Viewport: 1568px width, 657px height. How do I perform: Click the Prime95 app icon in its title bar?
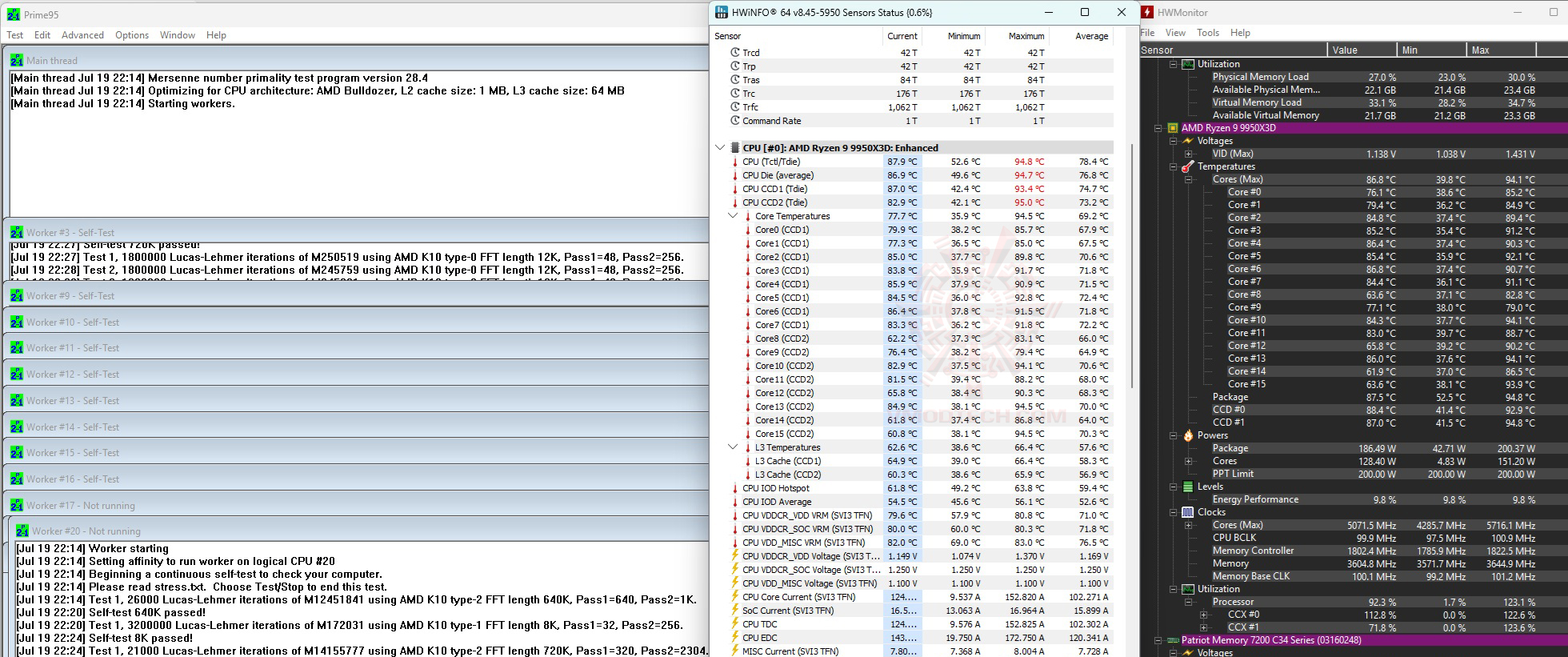point(13,14)
